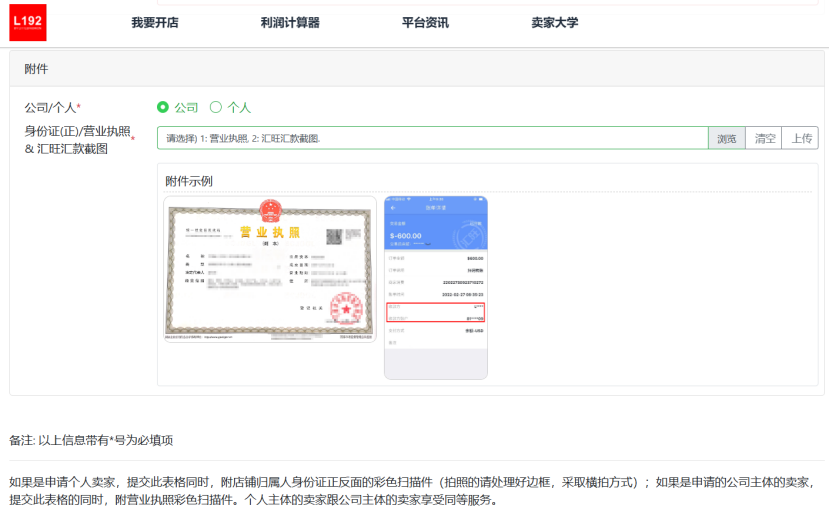This screenshot has height=523, width=830.
Task: Click the file selection input field
Action: click(432, 138)
